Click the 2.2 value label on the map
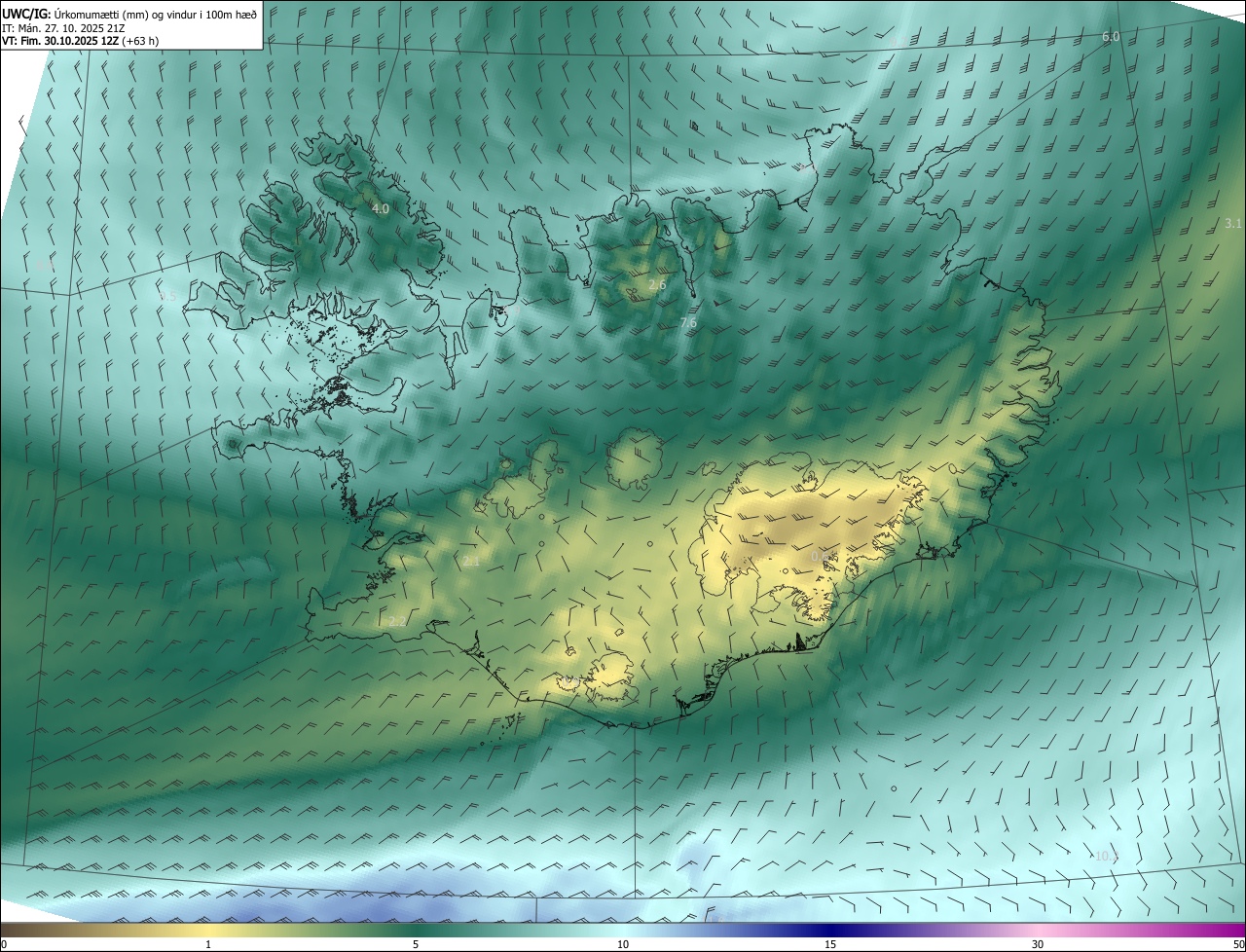The height and width of the screenshot is (952, 1246). pos(397,621)
